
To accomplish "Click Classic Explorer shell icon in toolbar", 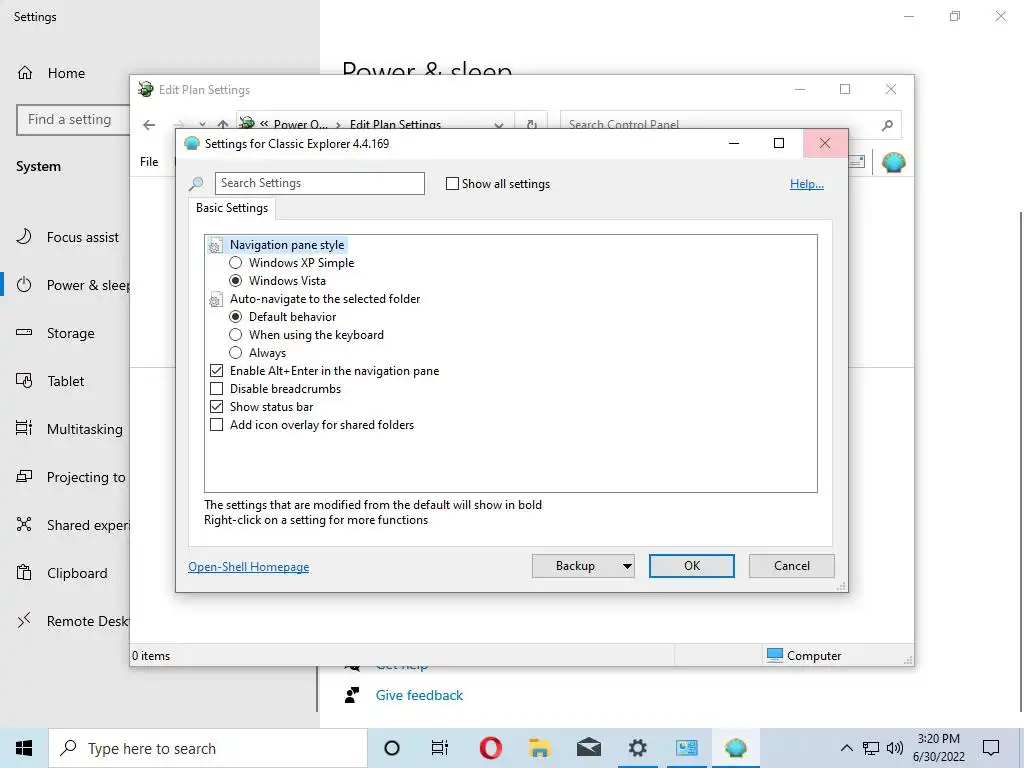I will coord(893,161).
